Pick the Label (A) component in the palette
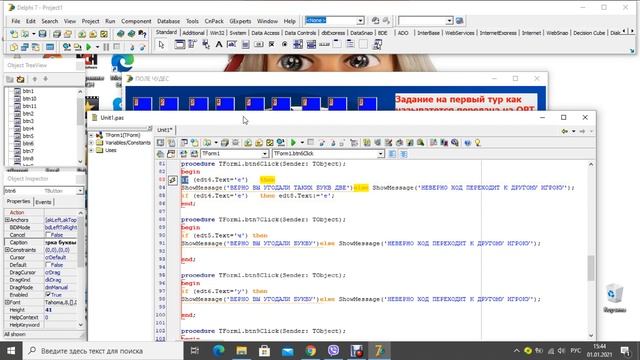The width and height of the screenshot is (640, 360). (219, 44)
